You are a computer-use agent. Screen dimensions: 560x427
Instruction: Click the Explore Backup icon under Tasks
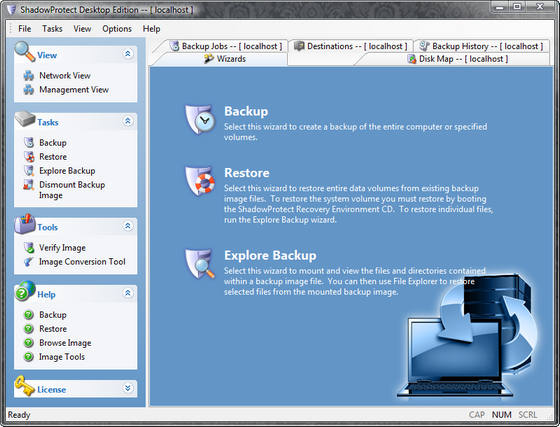29,170
